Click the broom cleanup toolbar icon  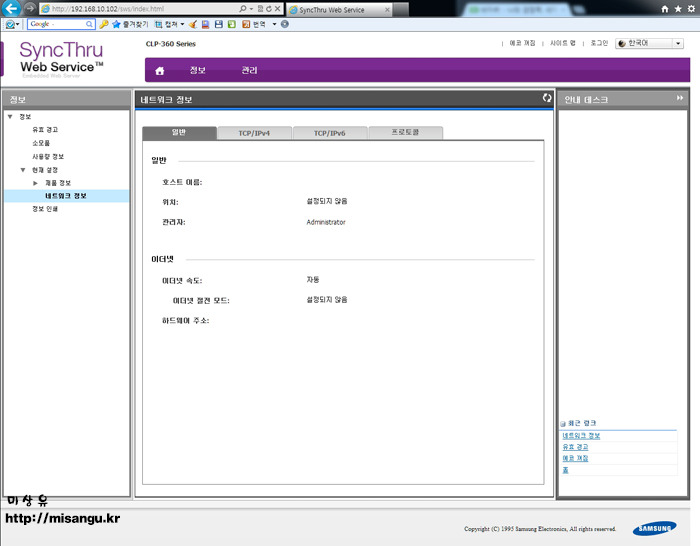(193, 24)
